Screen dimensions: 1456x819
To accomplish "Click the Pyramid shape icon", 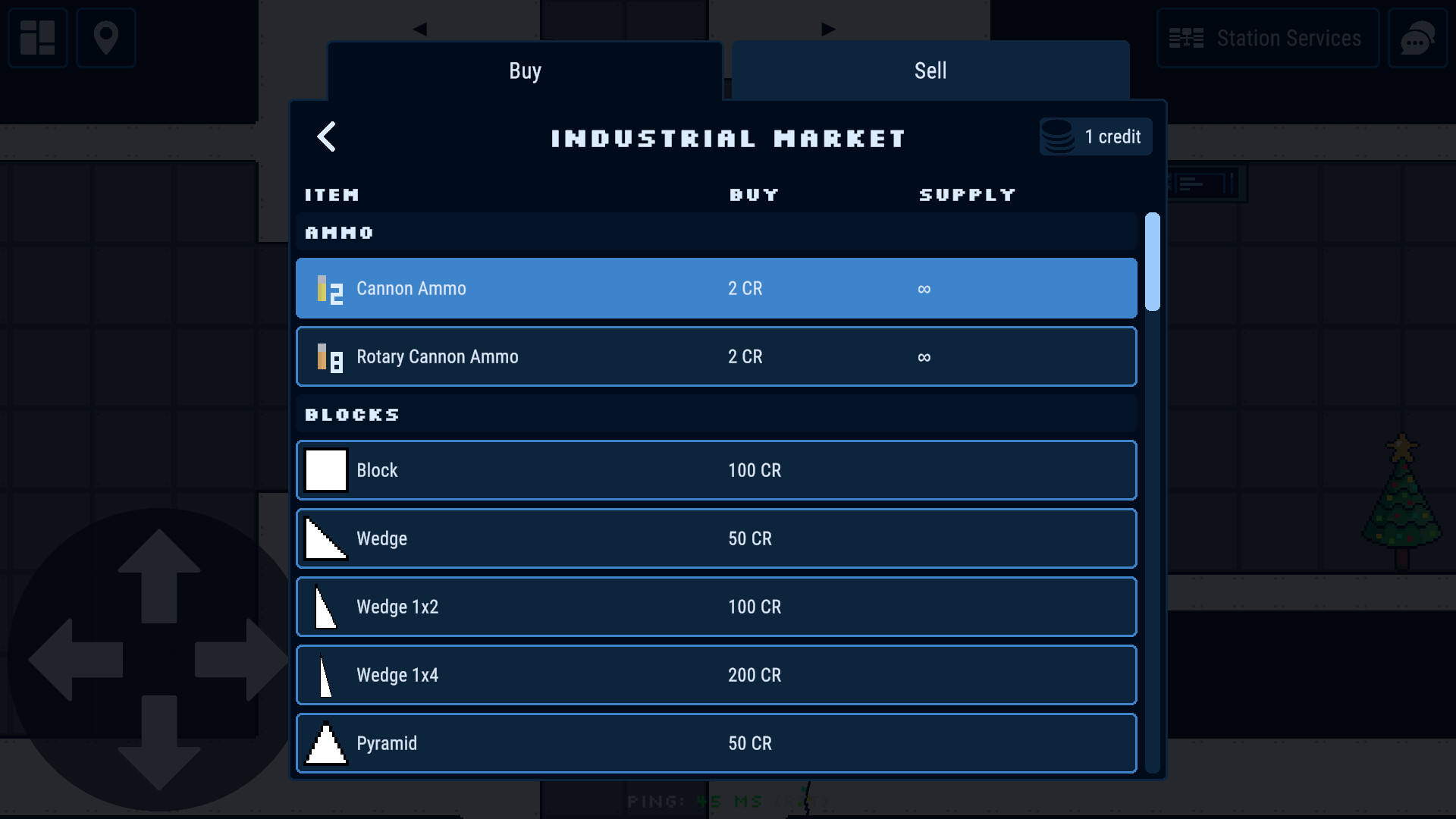I will (326, 743).
